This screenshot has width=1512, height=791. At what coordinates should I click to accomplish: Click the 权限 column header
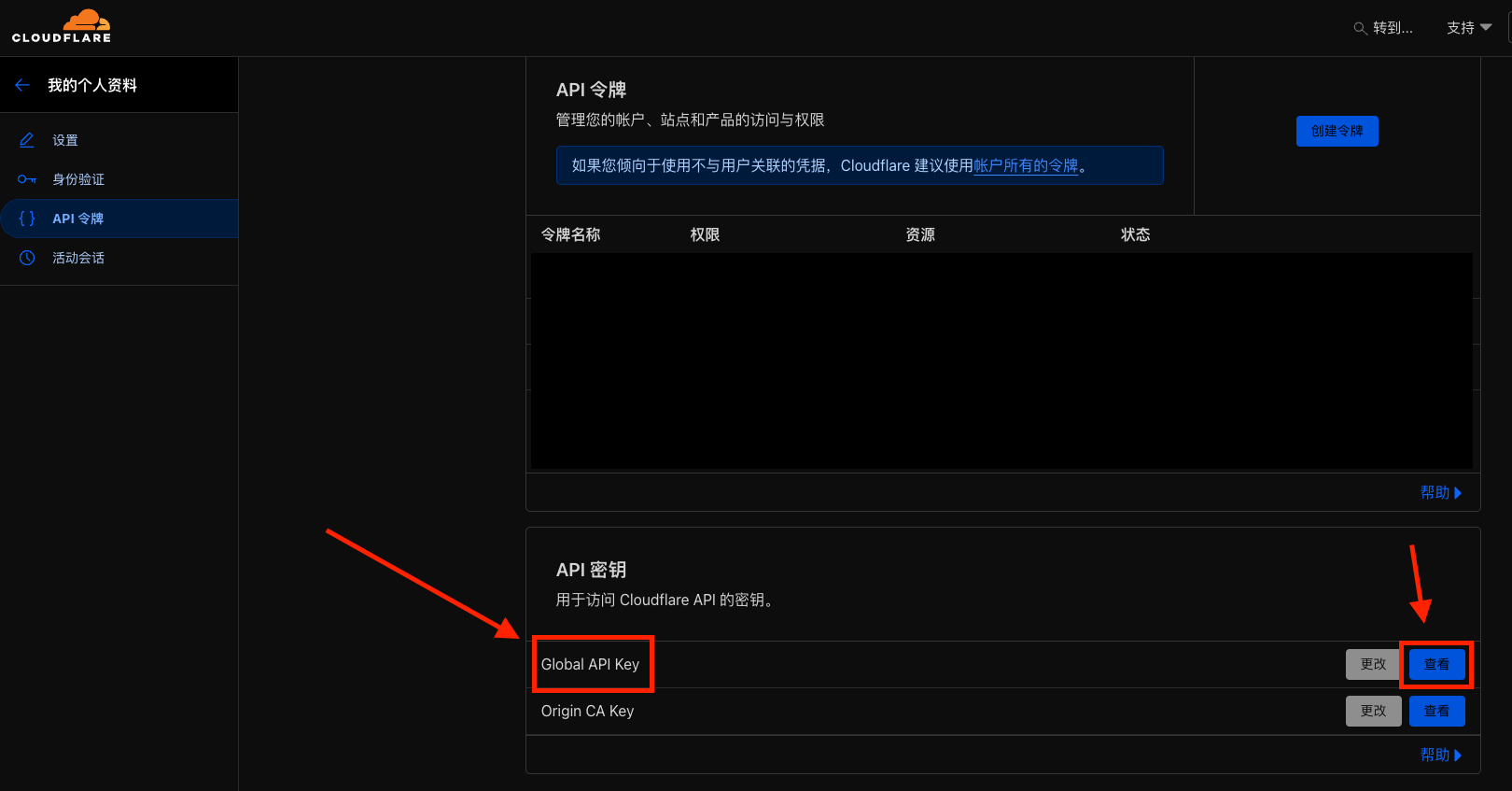pos(705,234)
